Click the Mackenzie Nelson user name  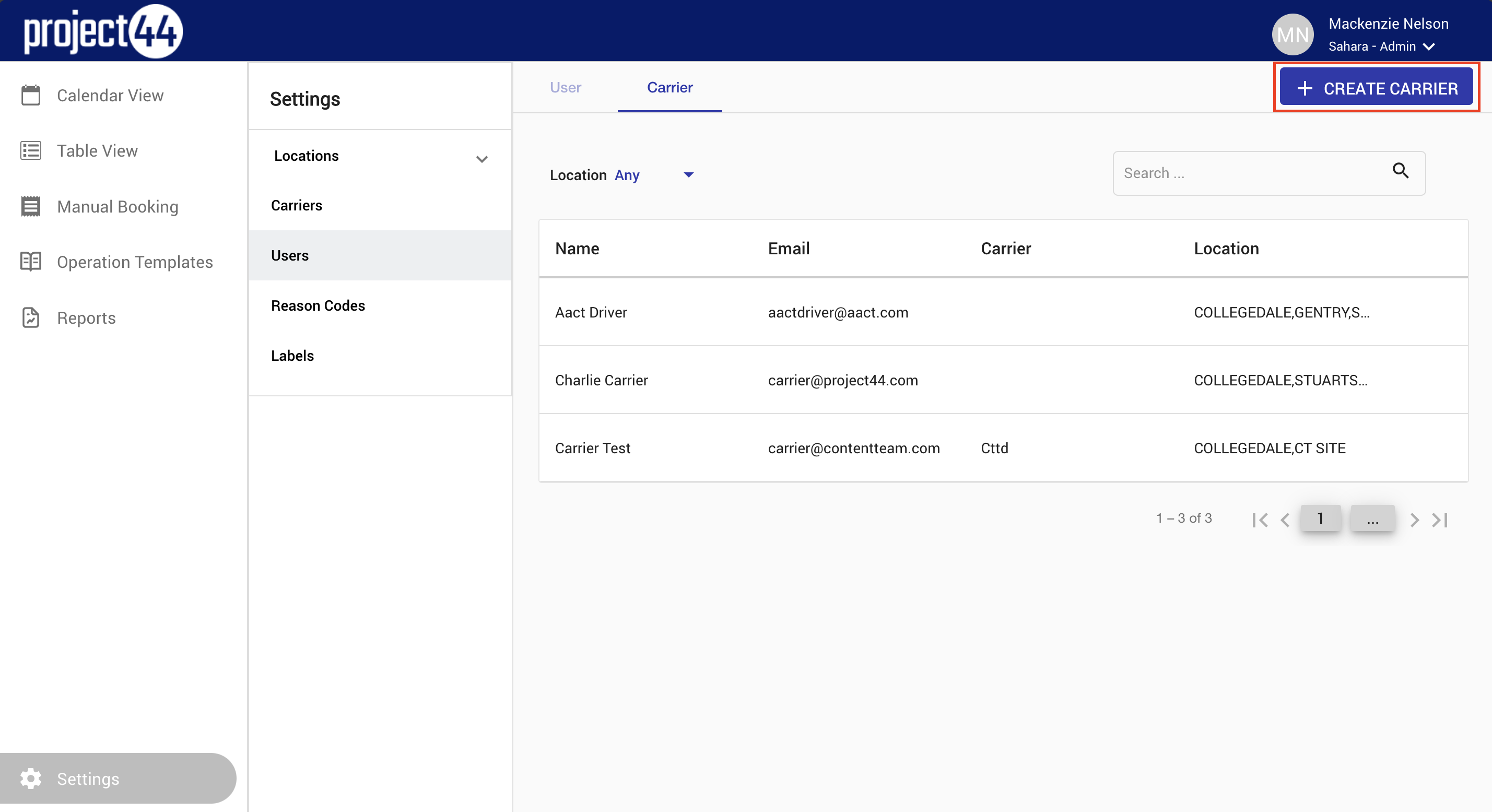pos(1388,23)
